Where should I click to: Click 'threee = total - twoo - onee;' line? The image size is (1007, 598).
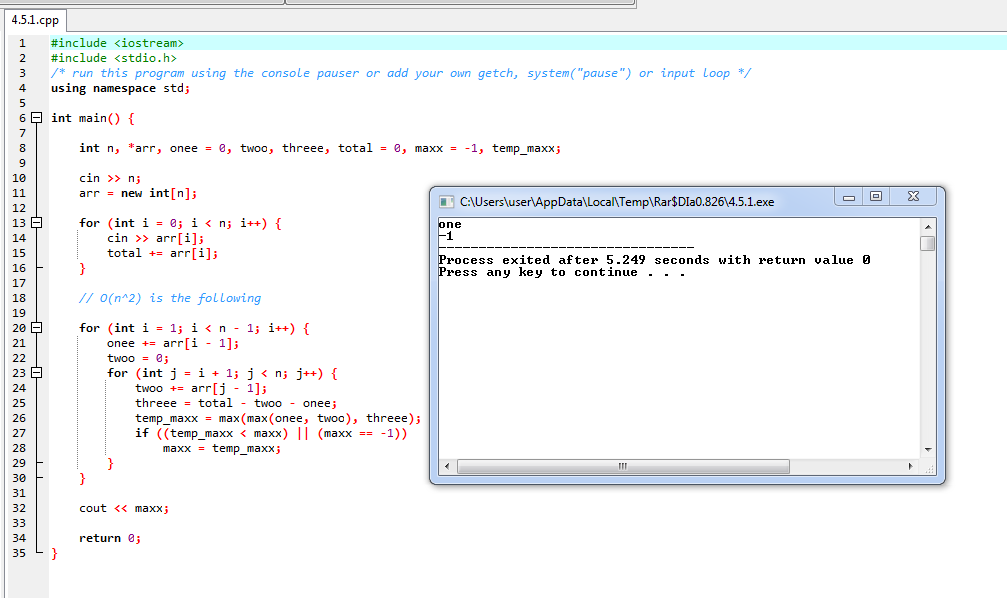236,403
